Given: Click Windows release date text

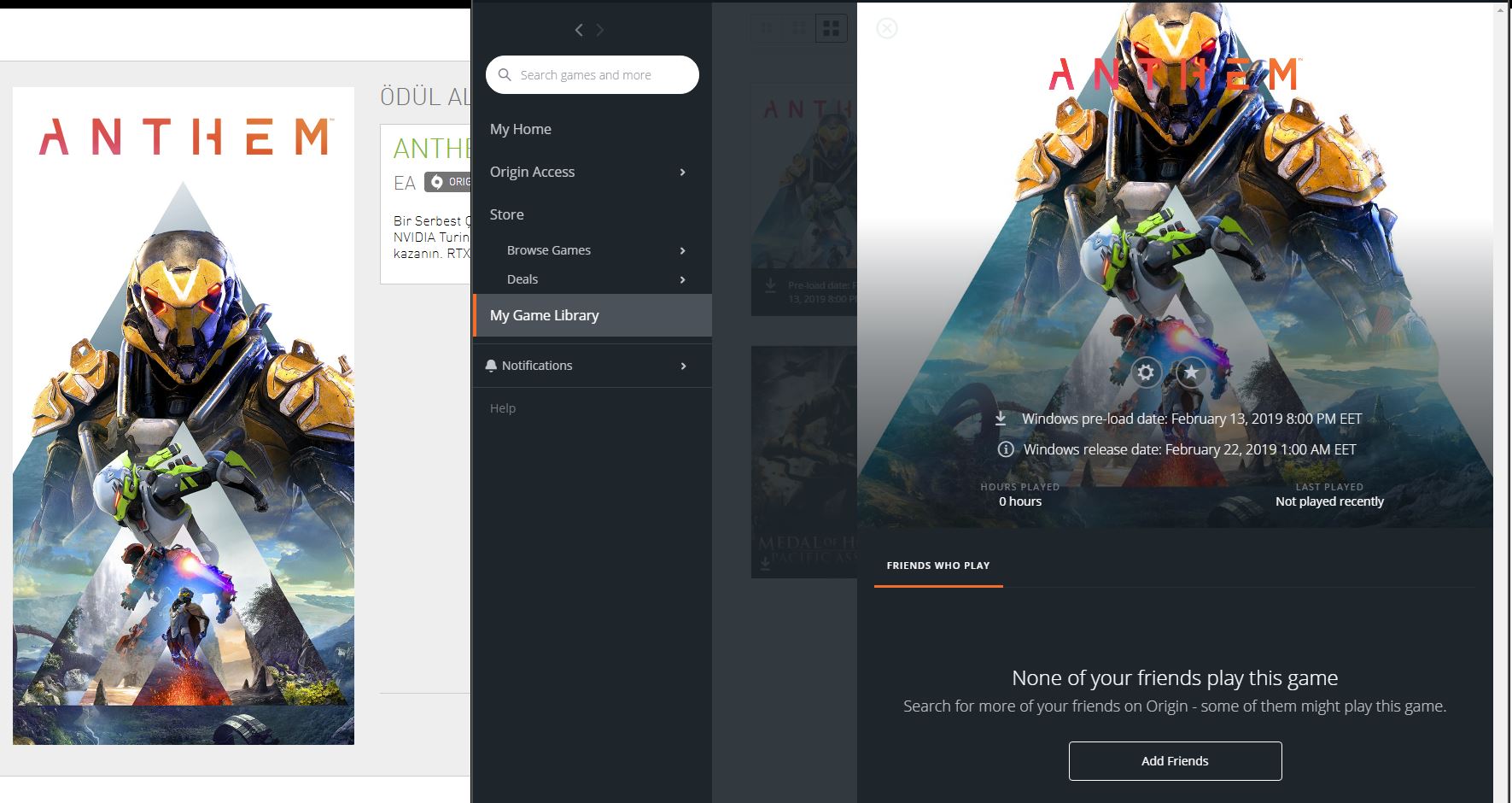Looking at the screenshot, I should (1190, 449).
